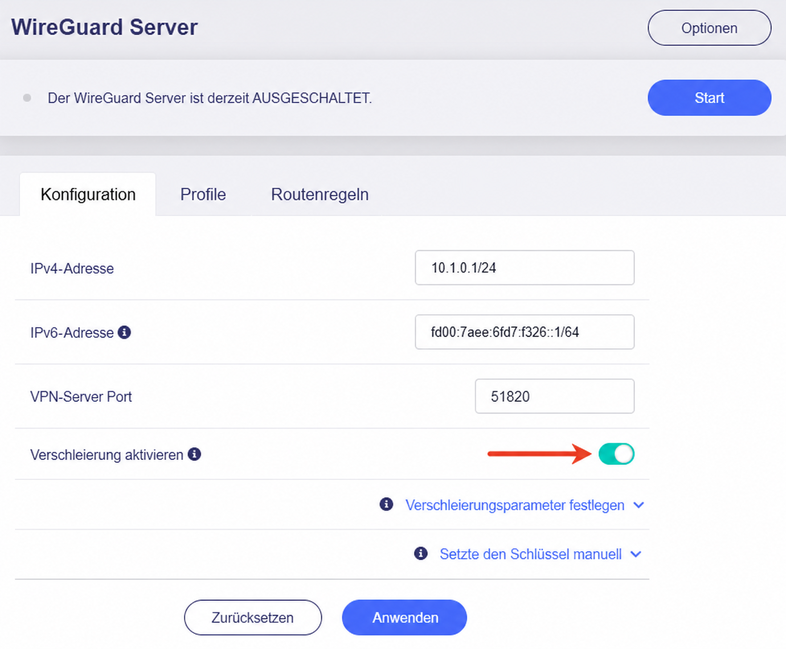Click the WireGuard Server heading
Image resolution: width=786 pixels, height=649 pixels.
tap(104, 27)
